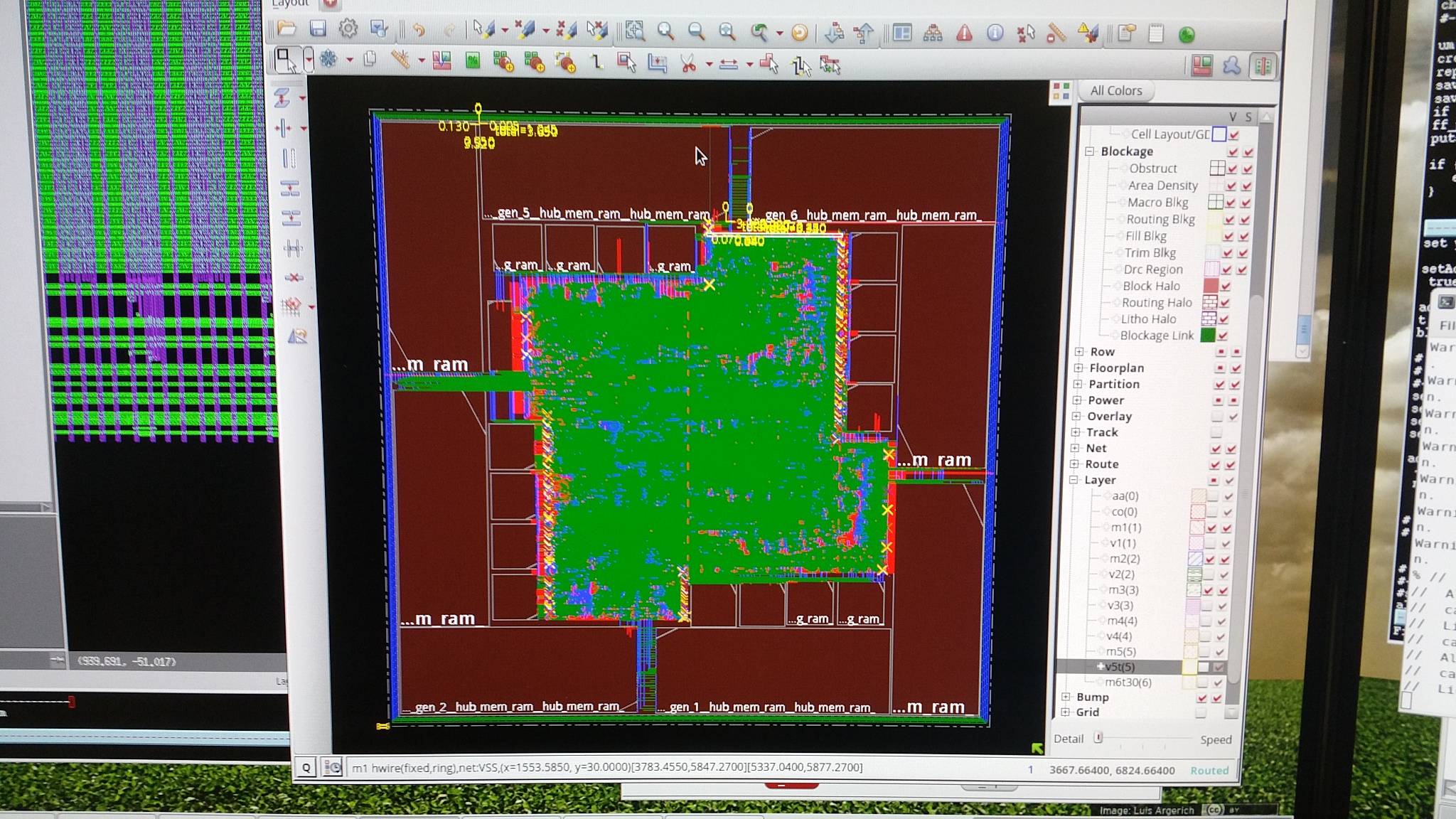The height and width of the screenshot is (819, 1456).
Task: Click the fit view zoom icon
Action: [x=634, y=31]
